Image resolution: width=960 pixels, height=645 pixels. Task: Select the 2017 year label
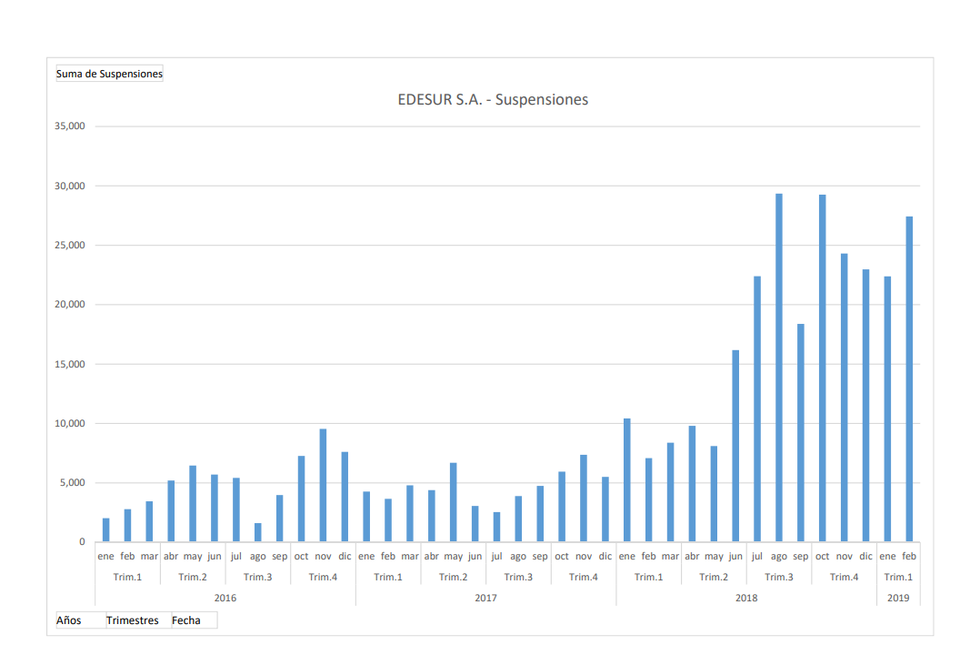coord(486,598)
